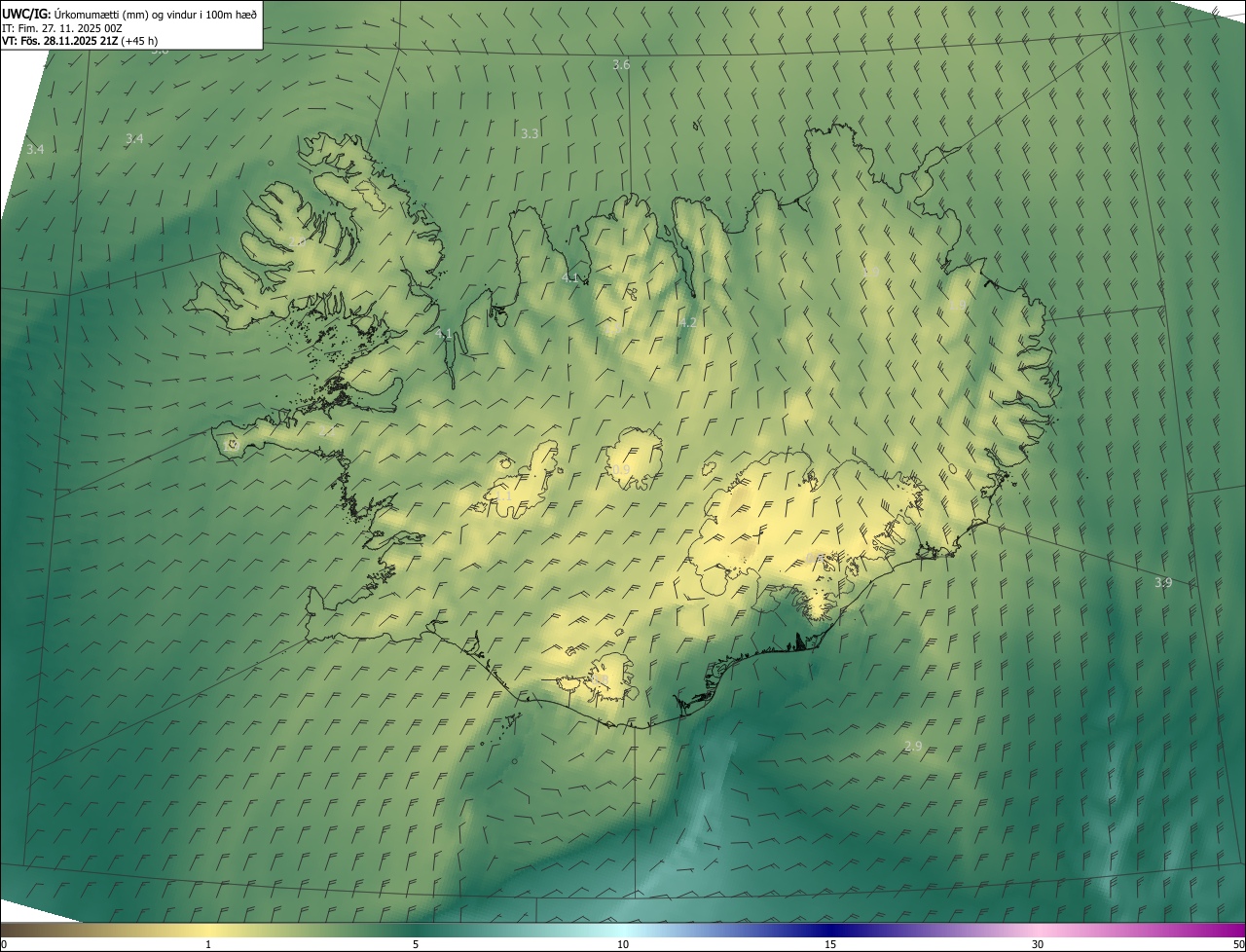The height and width of the screenshot is (952, 1246).
Task: Click the colour scale tick label 10
Action: pyautogui.click(x=623, y=944)
